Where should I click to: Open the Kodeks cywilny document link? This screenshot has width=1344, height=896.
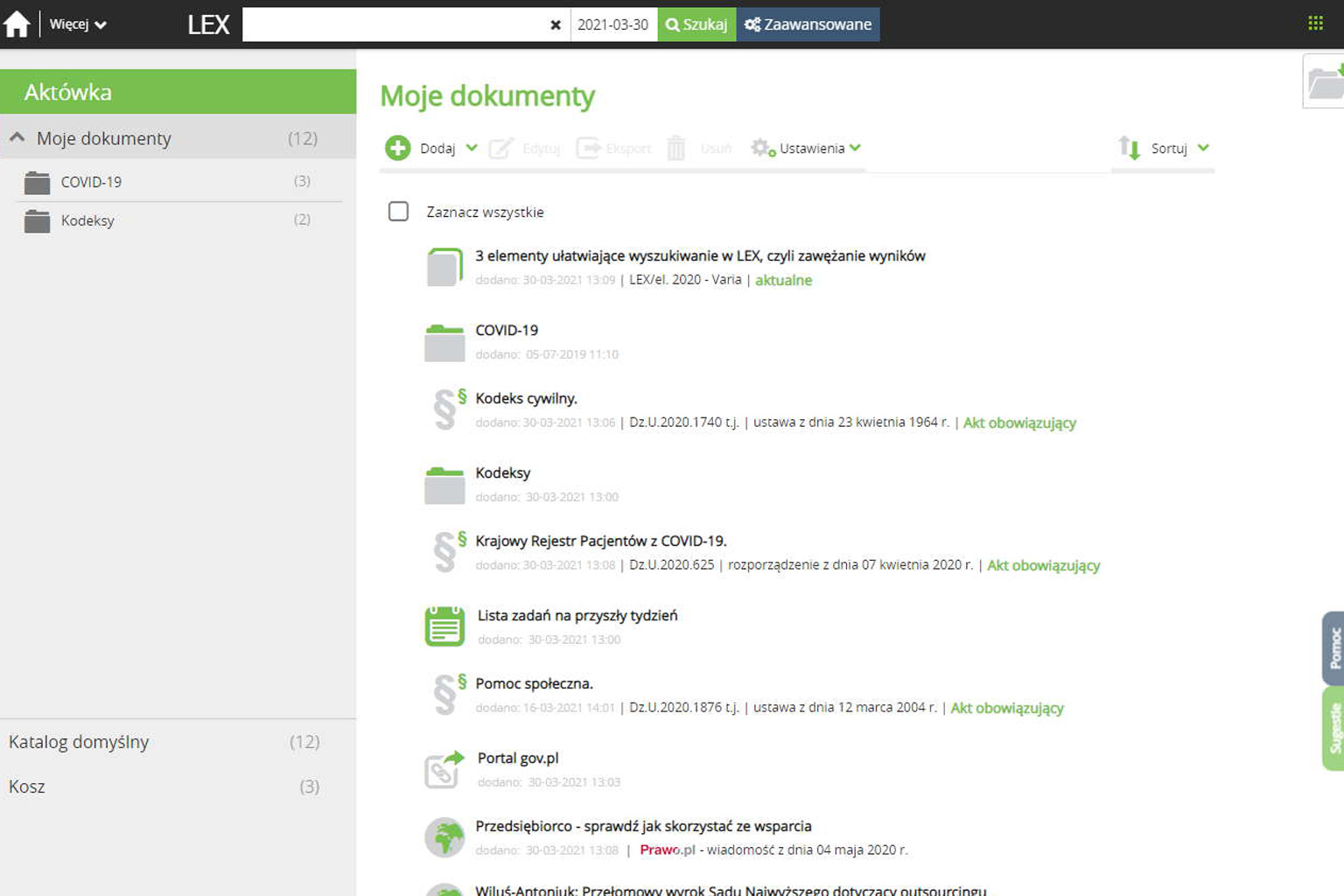(526, 398)
